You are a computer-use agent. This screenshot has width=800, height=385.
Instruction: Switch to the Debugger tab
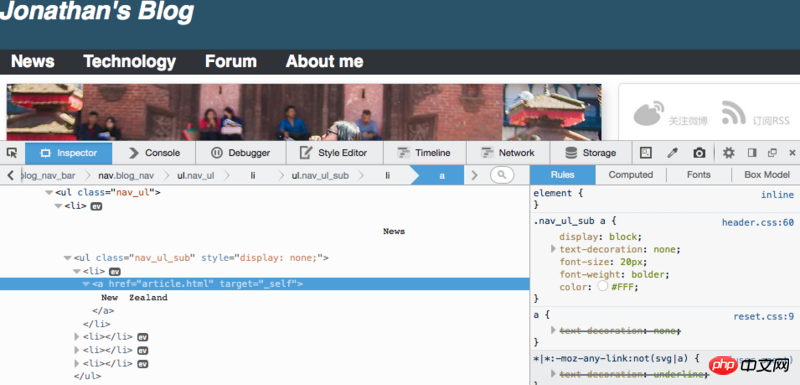pos(241,153)
